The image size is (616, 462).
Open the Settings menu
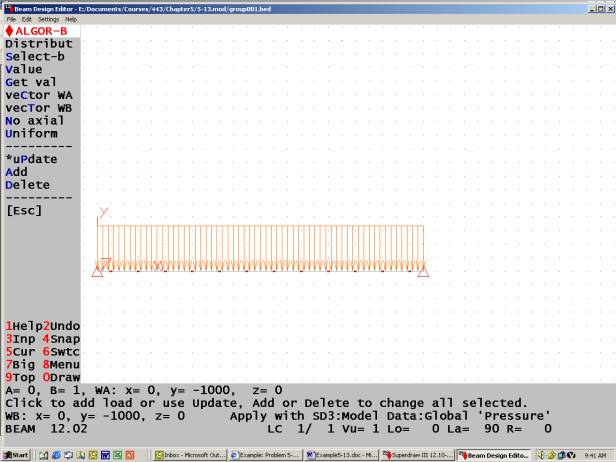coord(48,19)
